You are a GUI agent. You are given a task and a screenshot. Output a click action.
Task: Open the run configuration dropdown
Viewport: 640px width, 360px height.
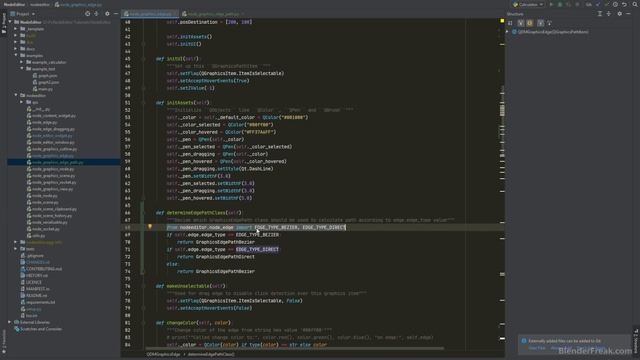528,4
